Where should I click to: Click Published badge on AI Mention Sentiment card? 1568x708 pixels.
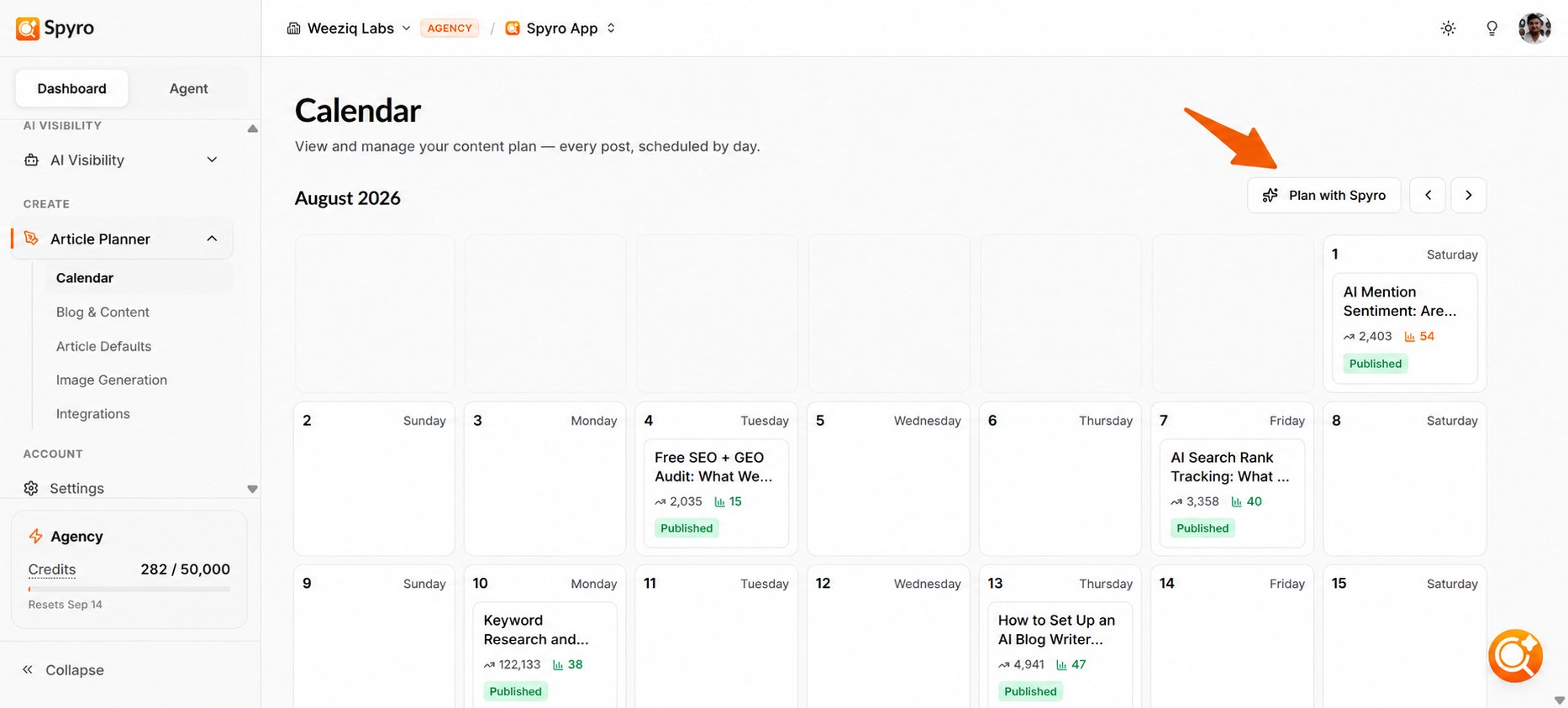point(1376,364)
